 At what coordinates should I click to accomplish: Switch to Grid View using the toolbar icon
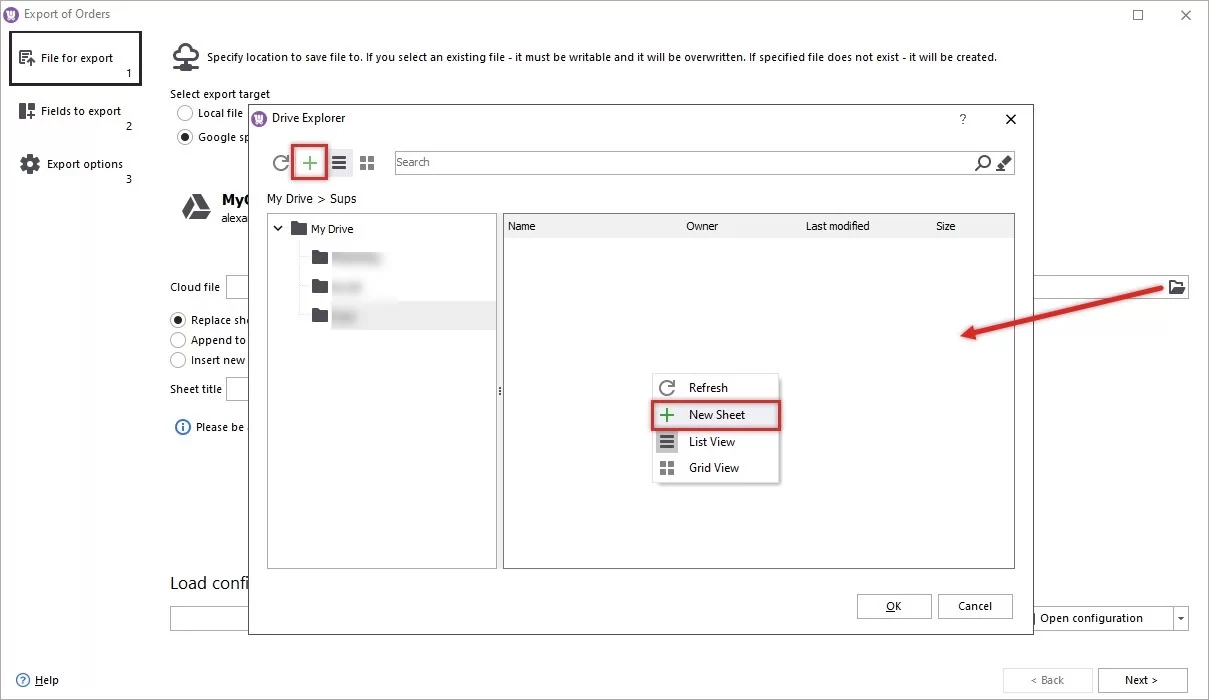(x=367, y=162)
